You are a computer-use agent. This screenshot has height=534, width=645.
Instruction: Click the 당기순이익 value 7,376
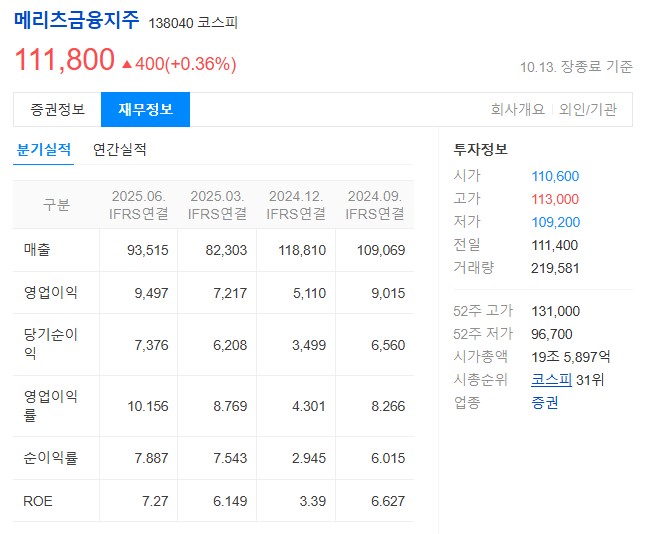(x=151, y=345)
